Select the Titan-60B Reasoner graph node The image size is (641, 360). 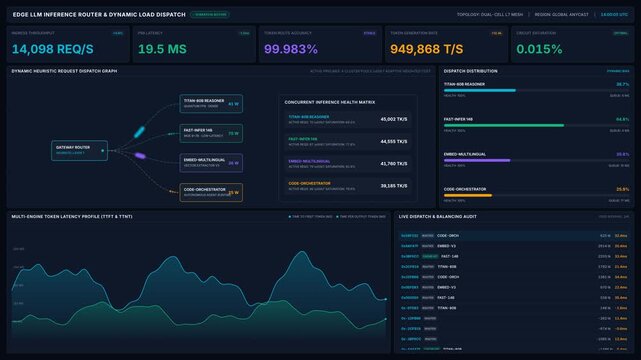(211, 103)
